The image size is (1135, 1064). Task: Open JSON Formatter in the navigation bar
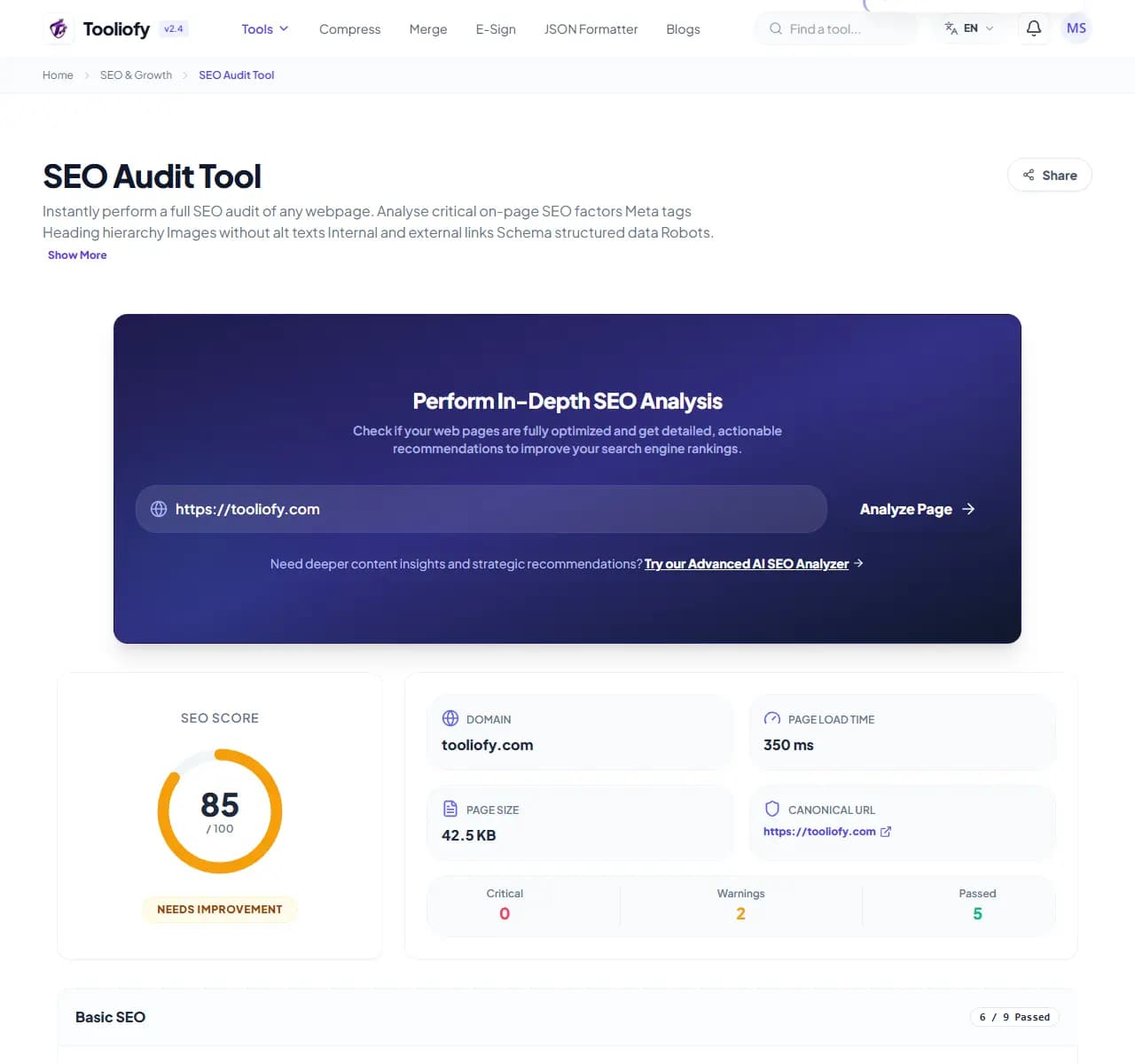[591, 29]
